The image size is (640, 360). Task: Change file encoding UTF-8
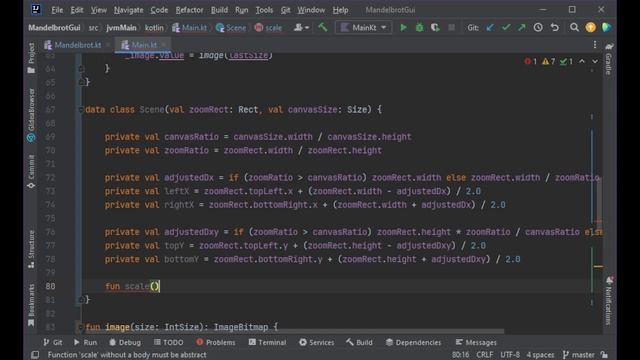pos(510,355)
